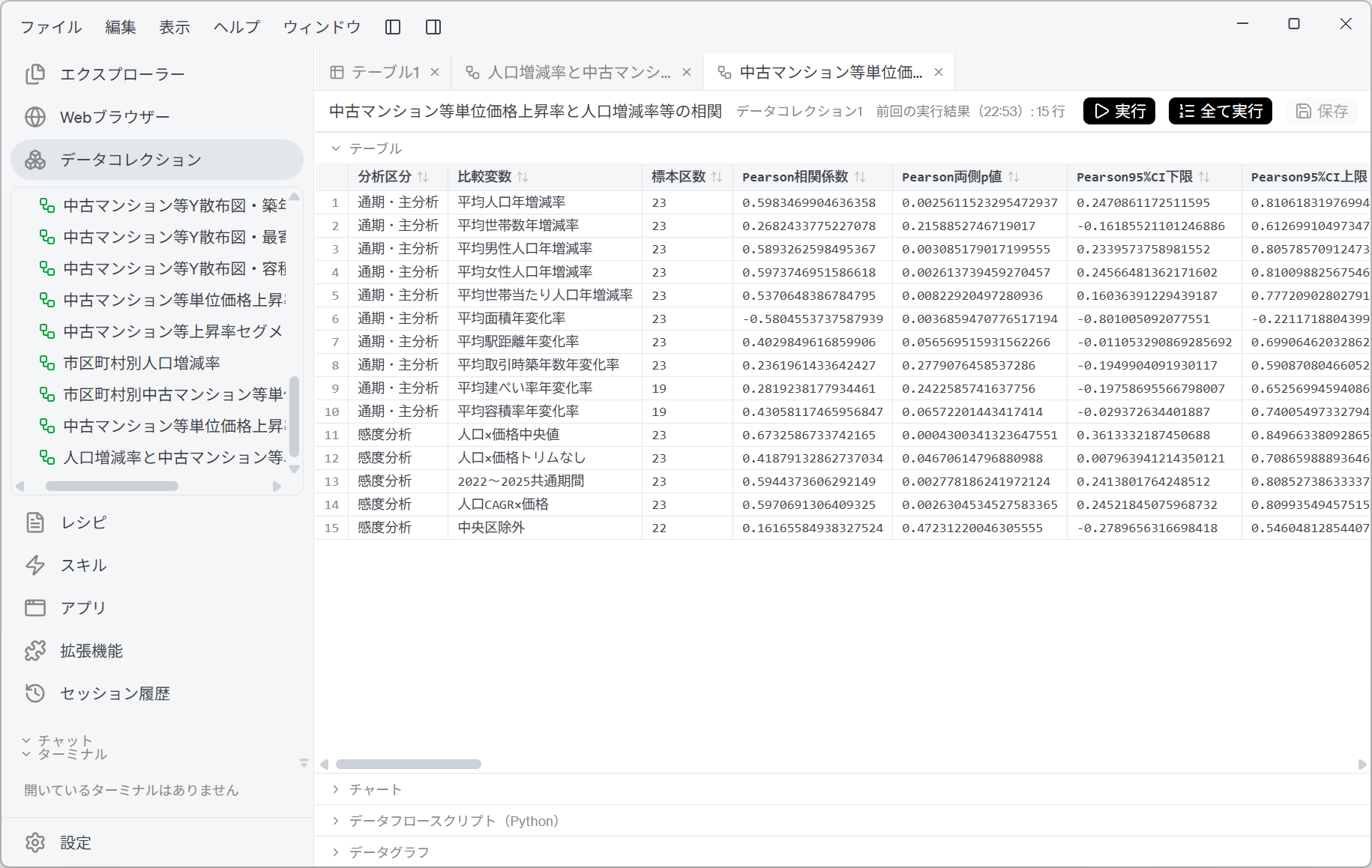Click the 保存 save button
Image resolution: width=1372 pixels, height=868 pixels.
1322,111
